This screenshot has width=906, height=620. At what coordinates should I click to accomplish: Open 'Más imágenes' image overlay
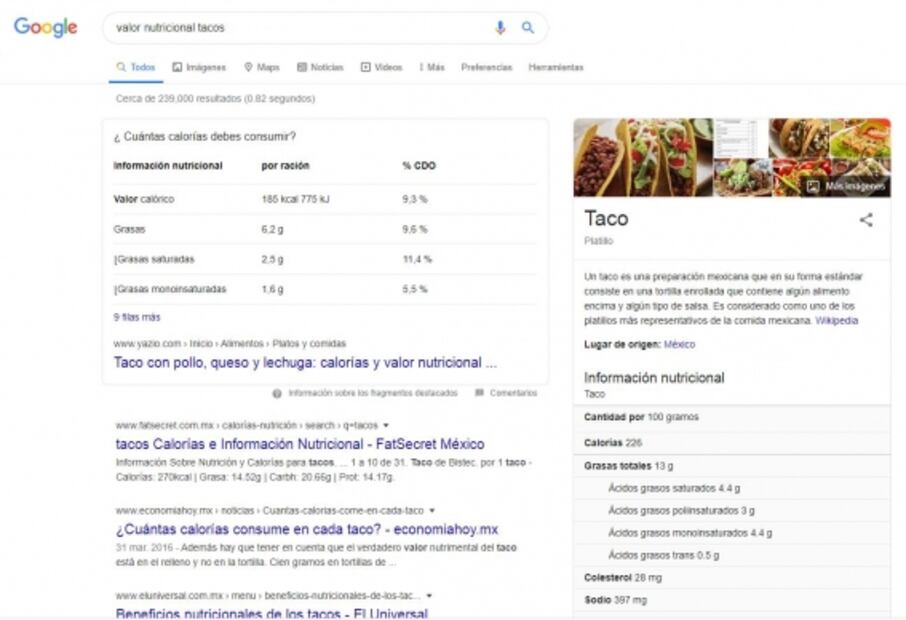point(848,186)
